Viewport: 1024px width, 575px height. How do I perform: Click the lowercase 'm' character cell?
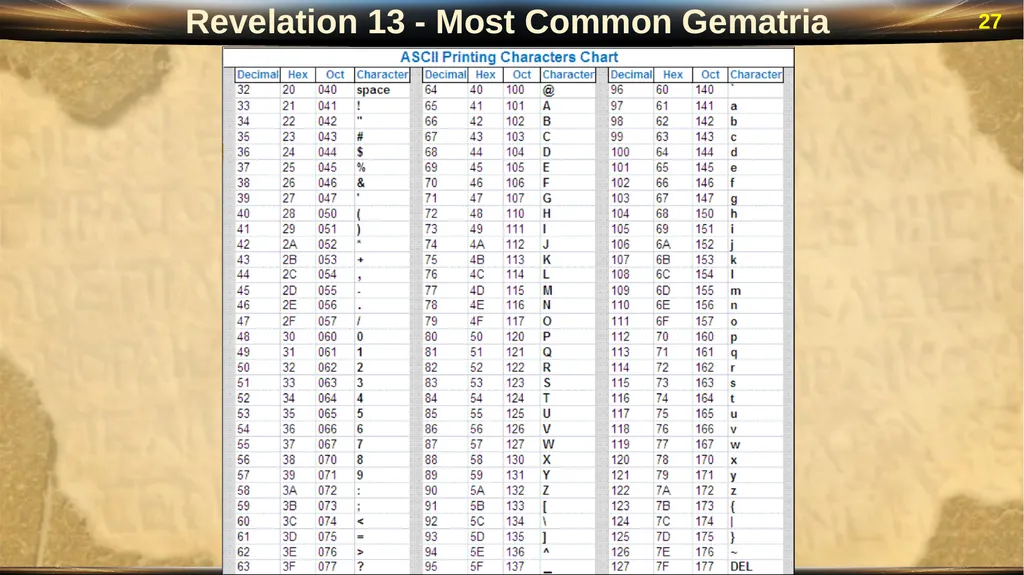coord(735,291)
